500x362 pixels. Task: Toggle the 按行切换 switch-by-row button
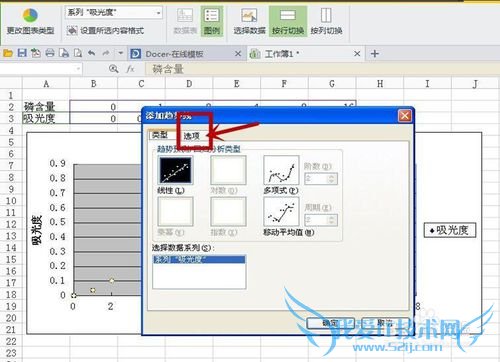click(288, 21)
